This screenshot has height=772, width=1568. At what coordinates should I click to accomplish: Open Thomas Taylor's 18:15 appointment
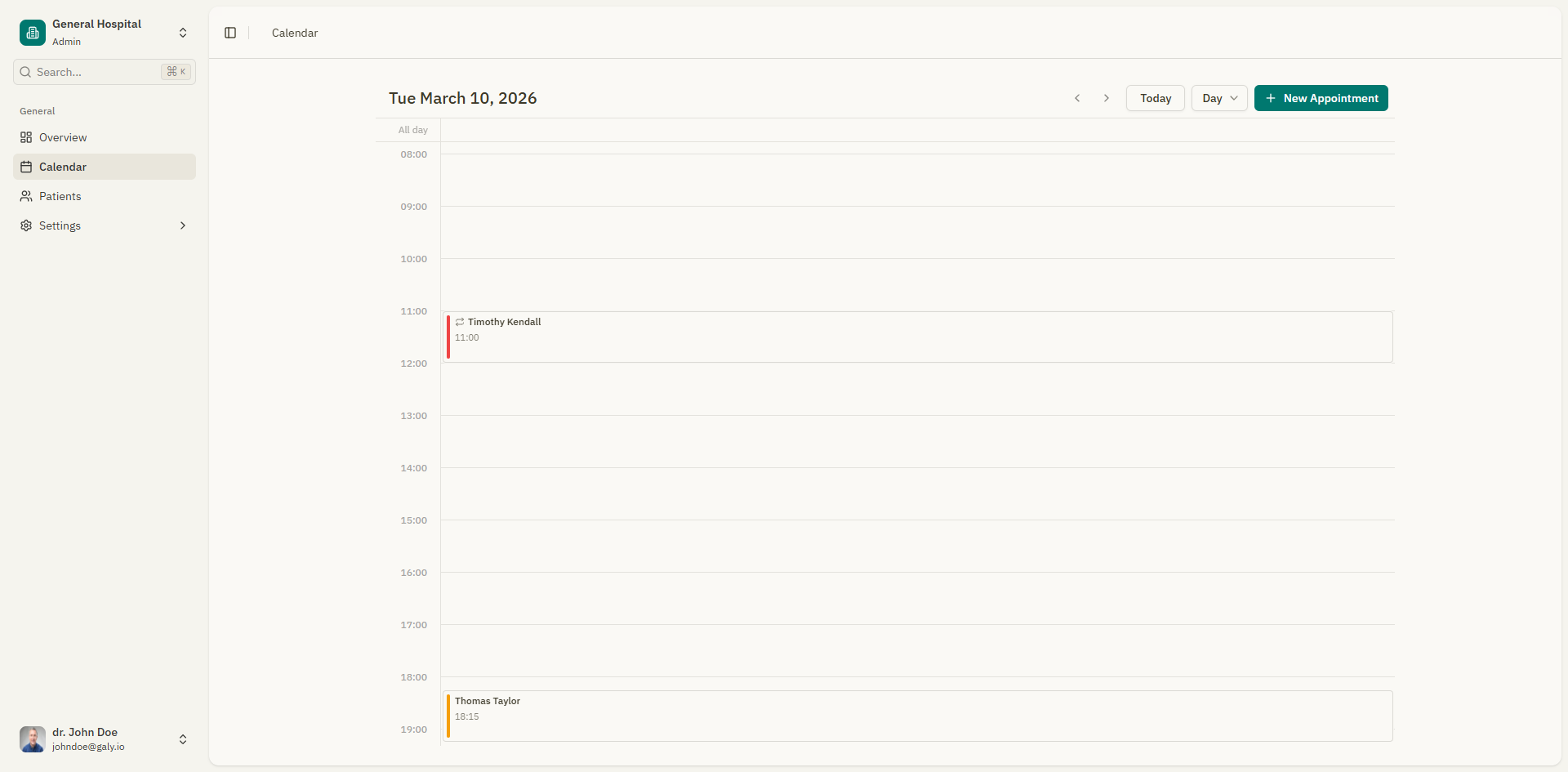click(x=817, y=716)
